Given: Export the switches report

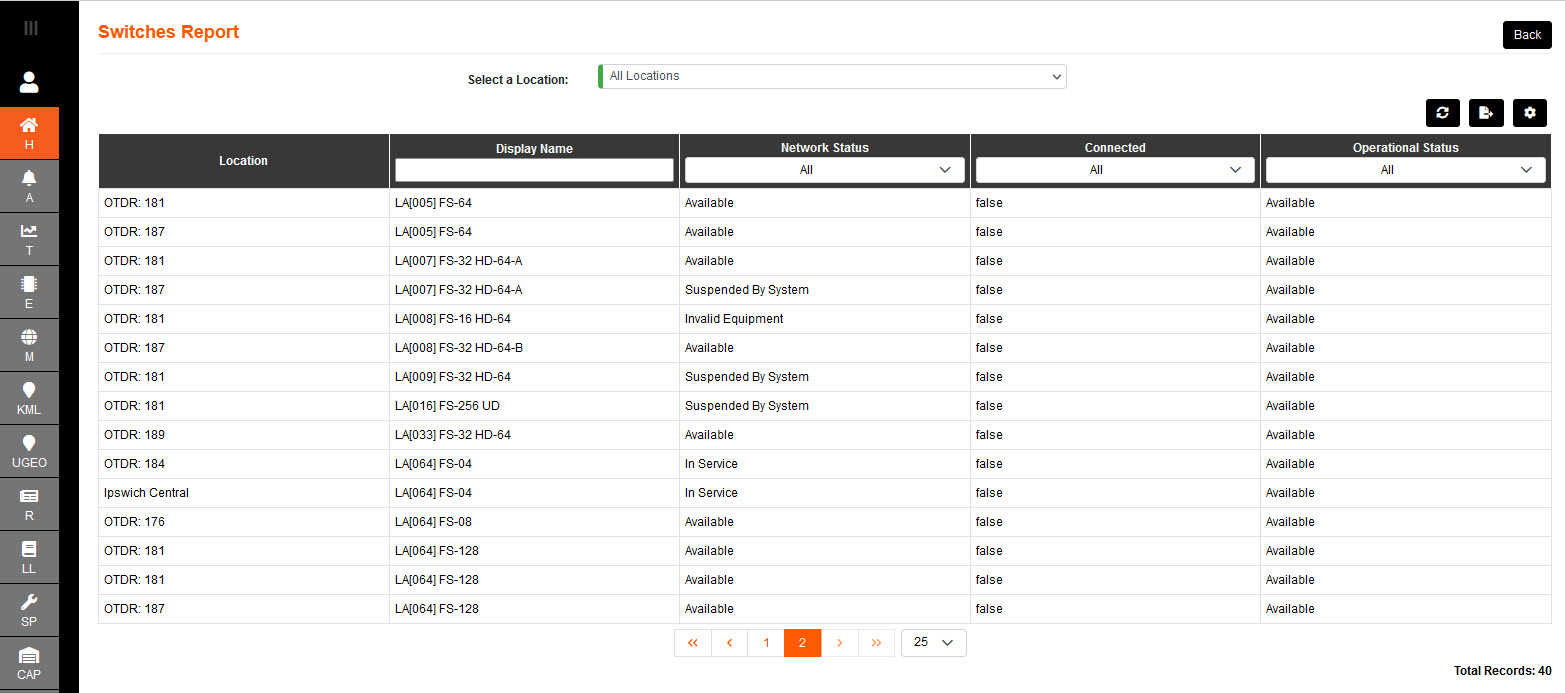Looking at the screenshot, I should click(x=1486, y=113).
